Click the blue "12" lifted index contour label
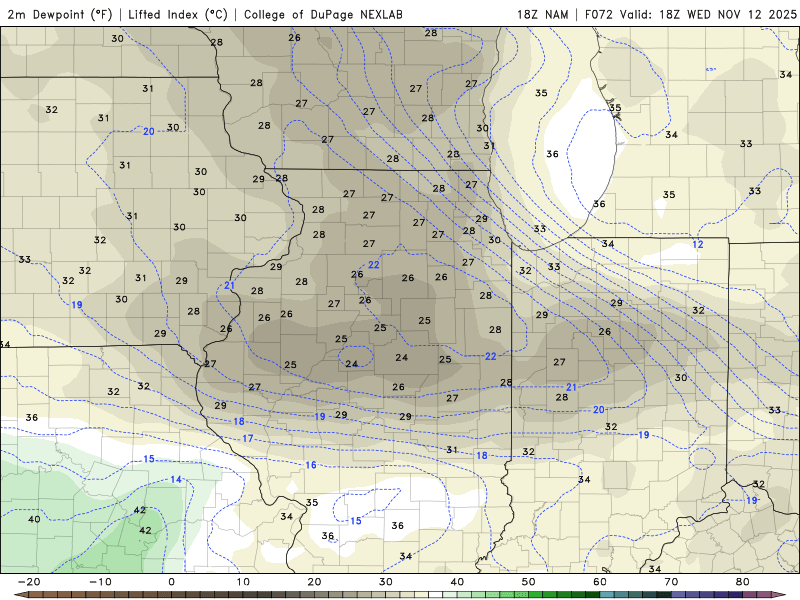Viewport: 800px width, 600px height. pos(697,244)
